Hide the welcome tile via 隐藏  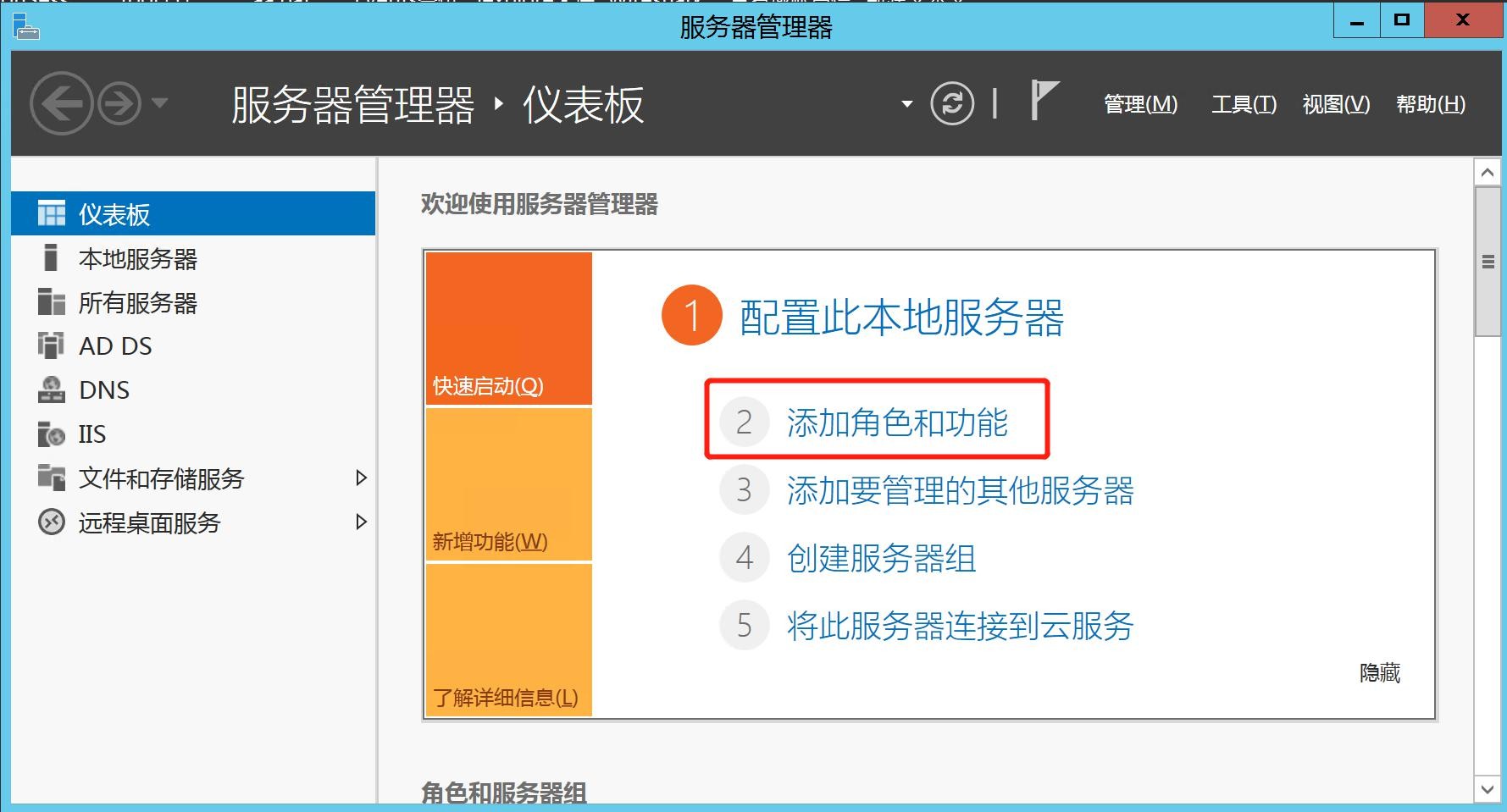(1379, 673)
